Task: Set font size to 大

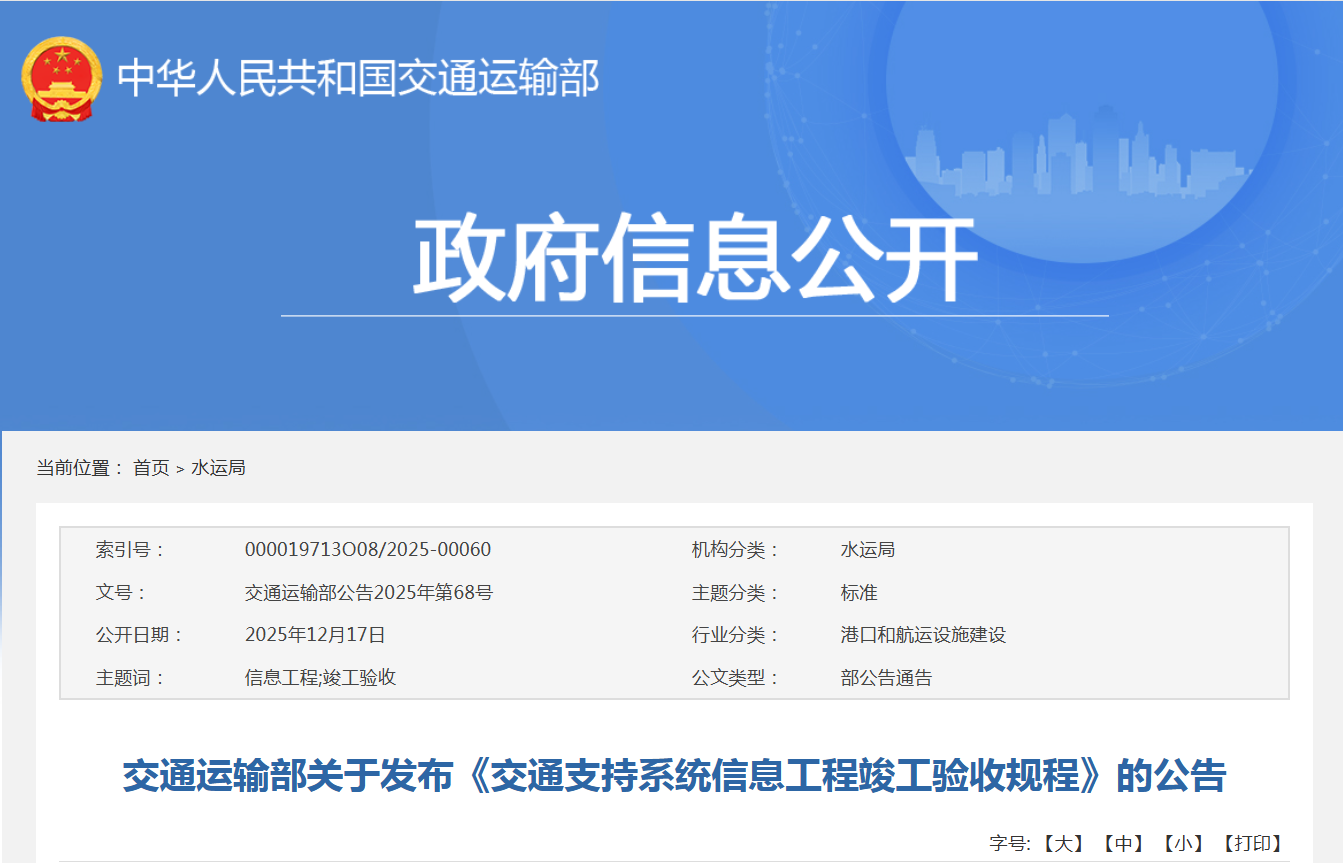Action: [x=1063, y=844]
